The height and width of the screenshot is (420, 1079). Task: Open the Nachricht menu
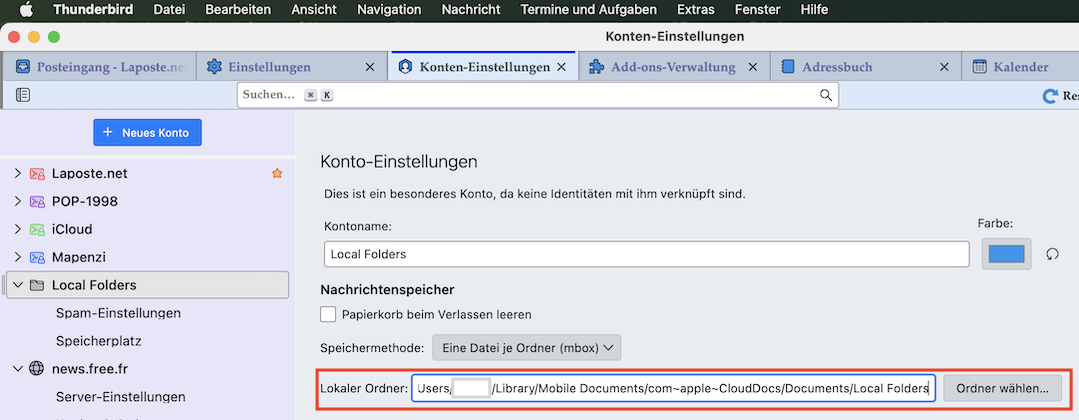click(x=471, y=10)
